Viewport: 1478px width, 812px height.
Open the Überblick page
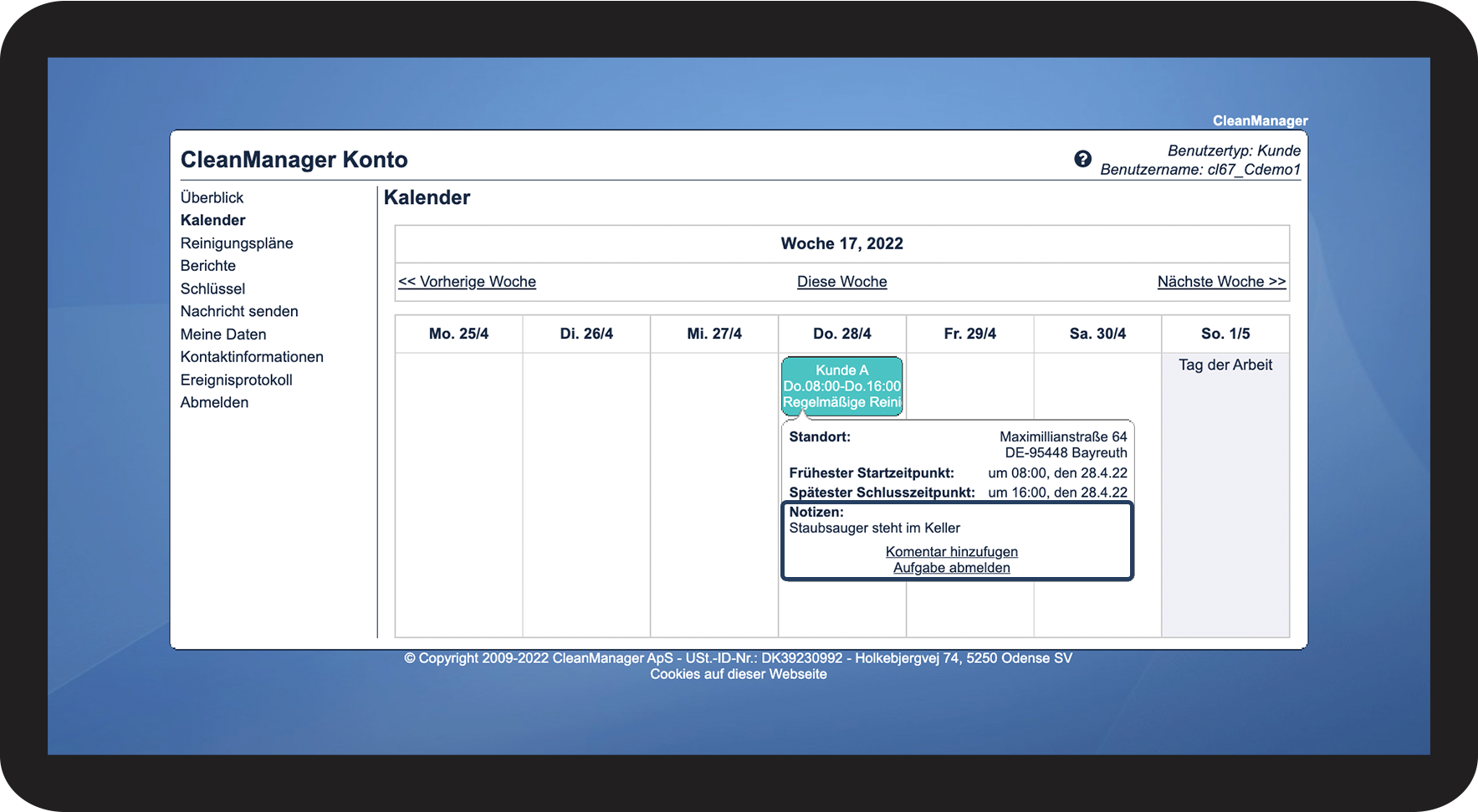click(x=212, y=197)
